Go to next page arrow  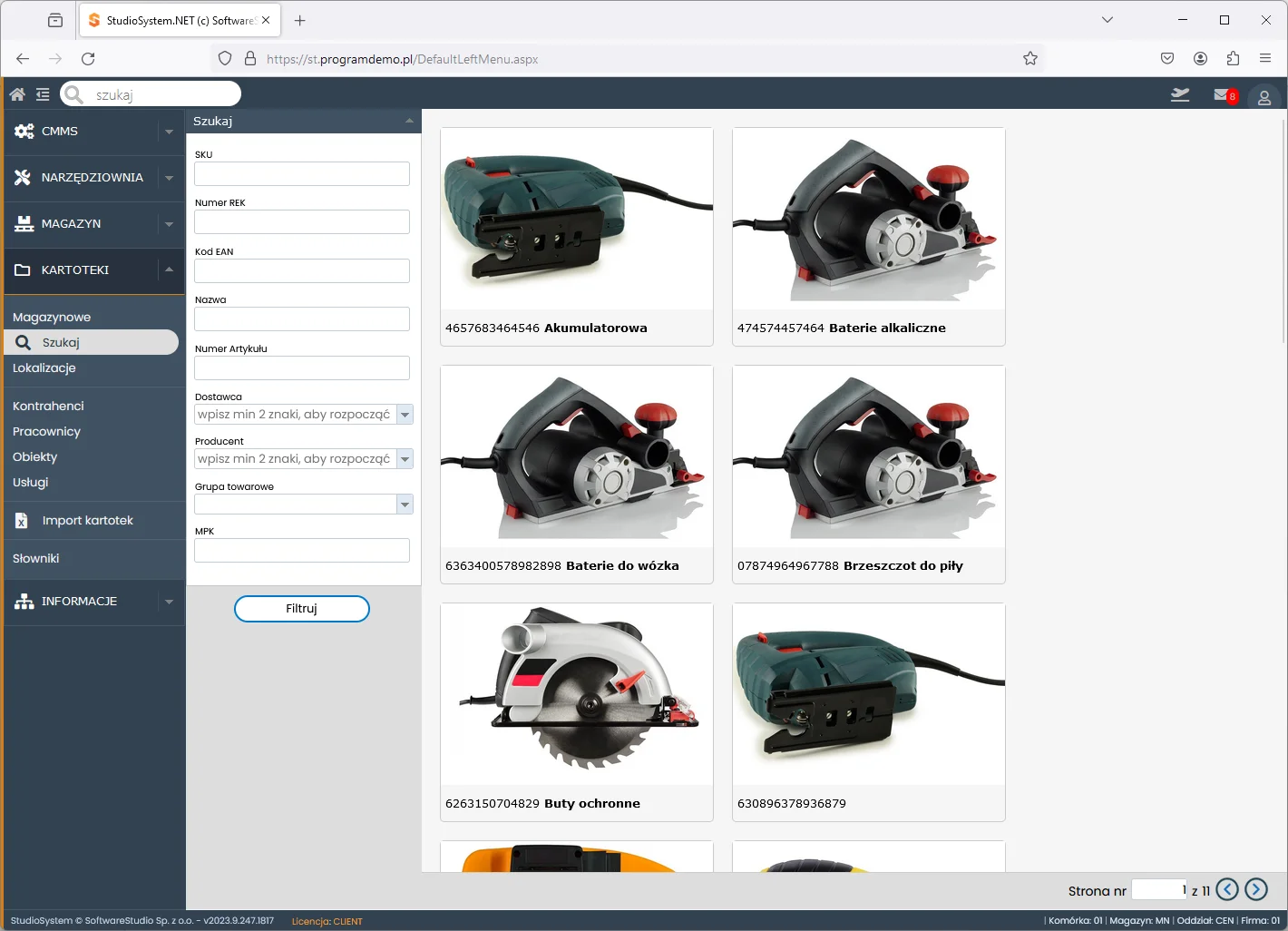tap(1256, 890)
